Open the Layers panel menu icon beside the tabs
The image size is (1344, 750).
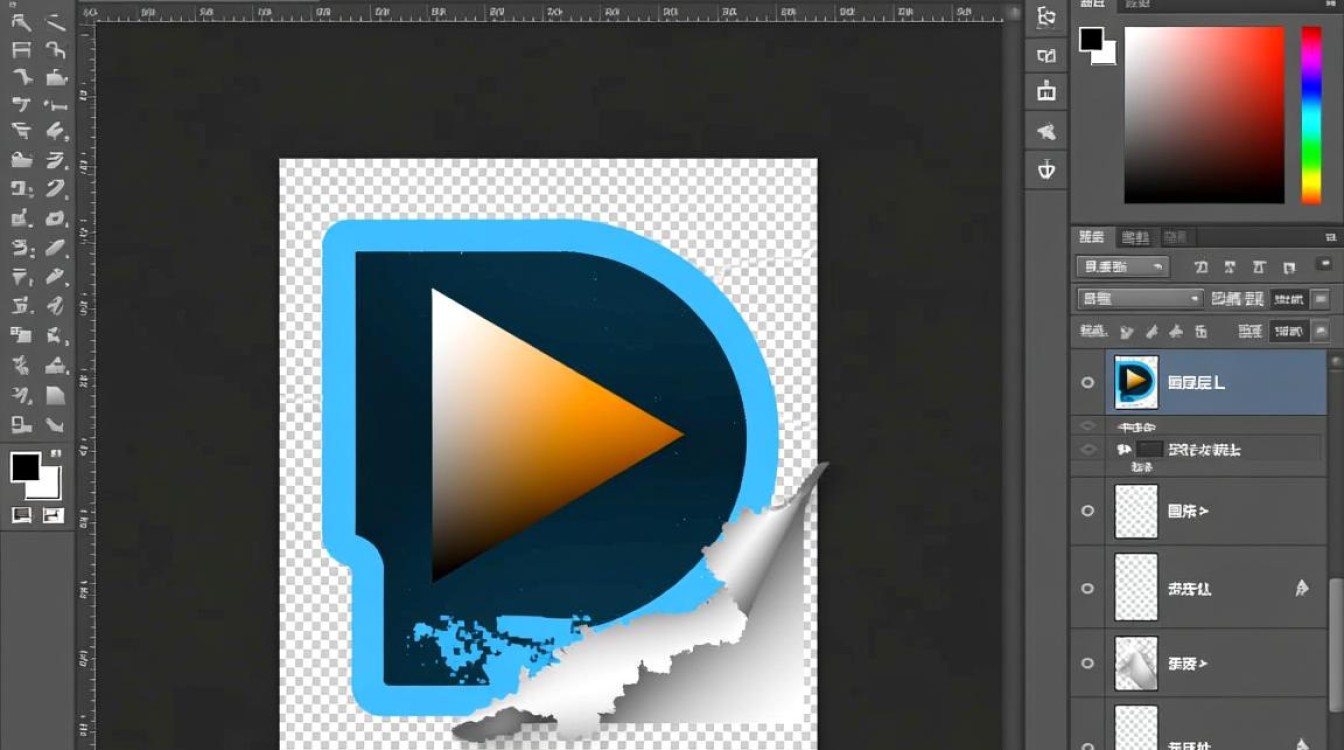[x=1329, y=237]
